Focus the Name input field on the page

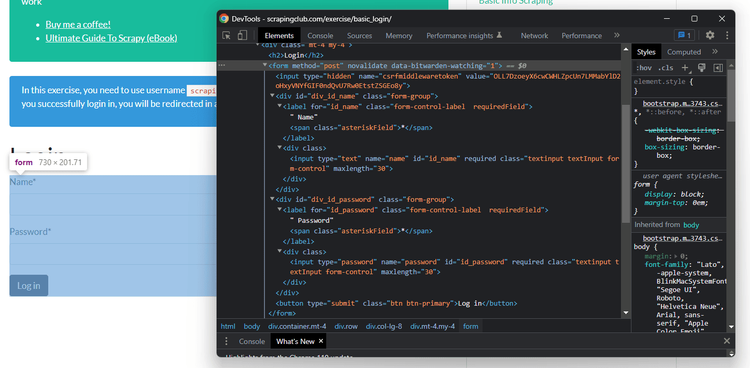[x=113, y=204]
